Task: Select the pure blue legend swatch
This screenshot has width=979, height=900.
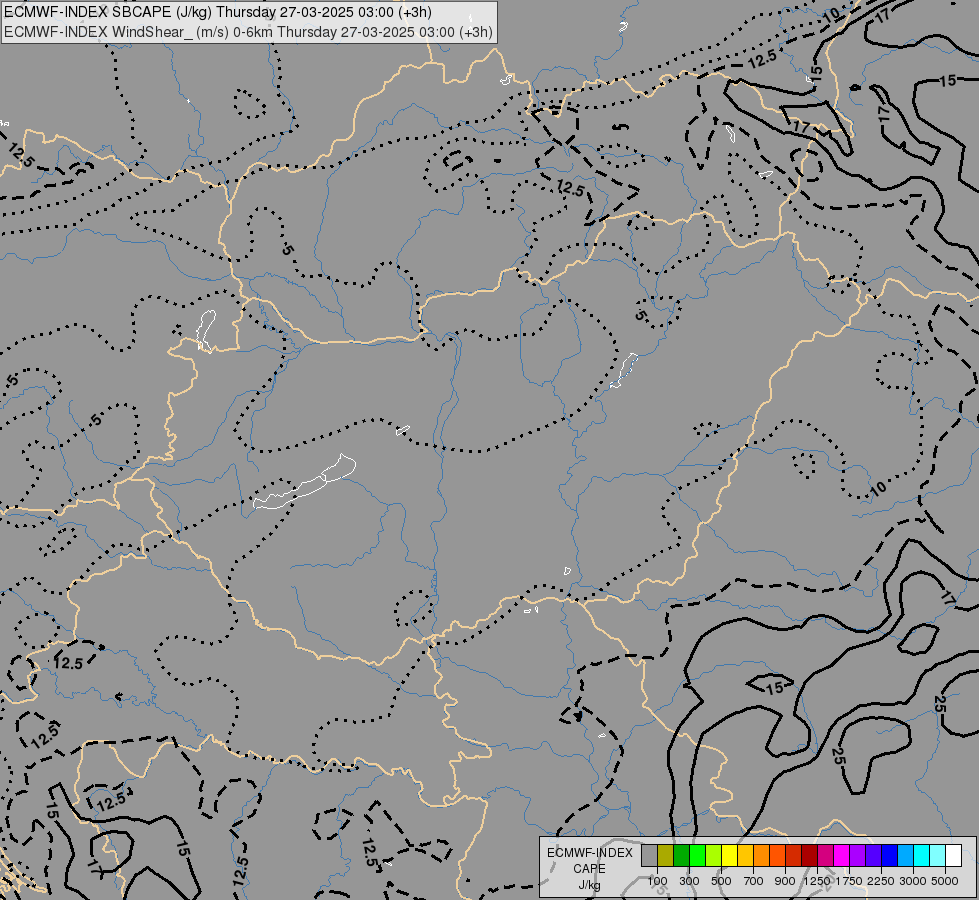Action: pyautogui.click(x=889, y=855)
